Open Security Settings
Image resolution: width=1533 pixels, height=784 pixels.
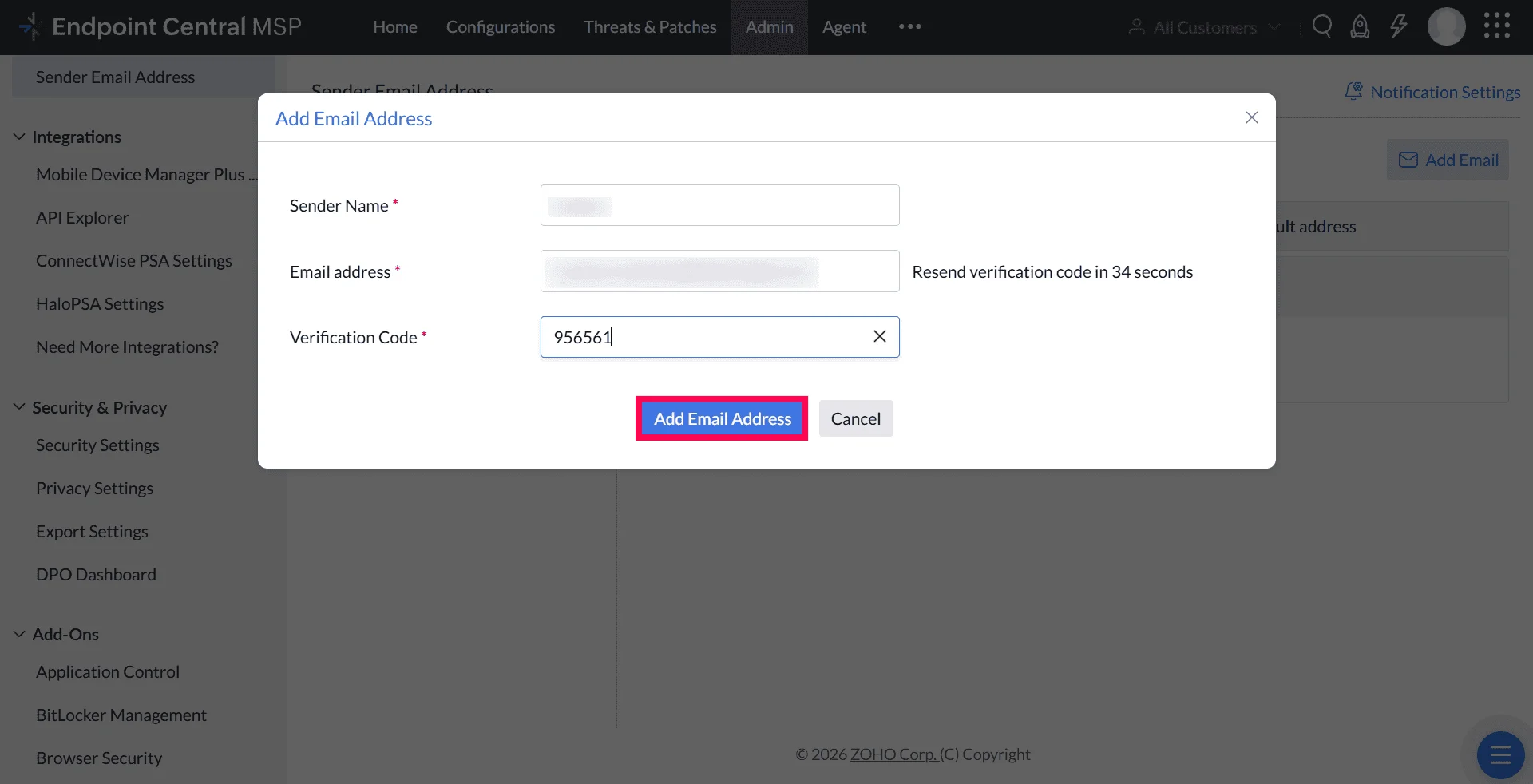coord(97,445)
